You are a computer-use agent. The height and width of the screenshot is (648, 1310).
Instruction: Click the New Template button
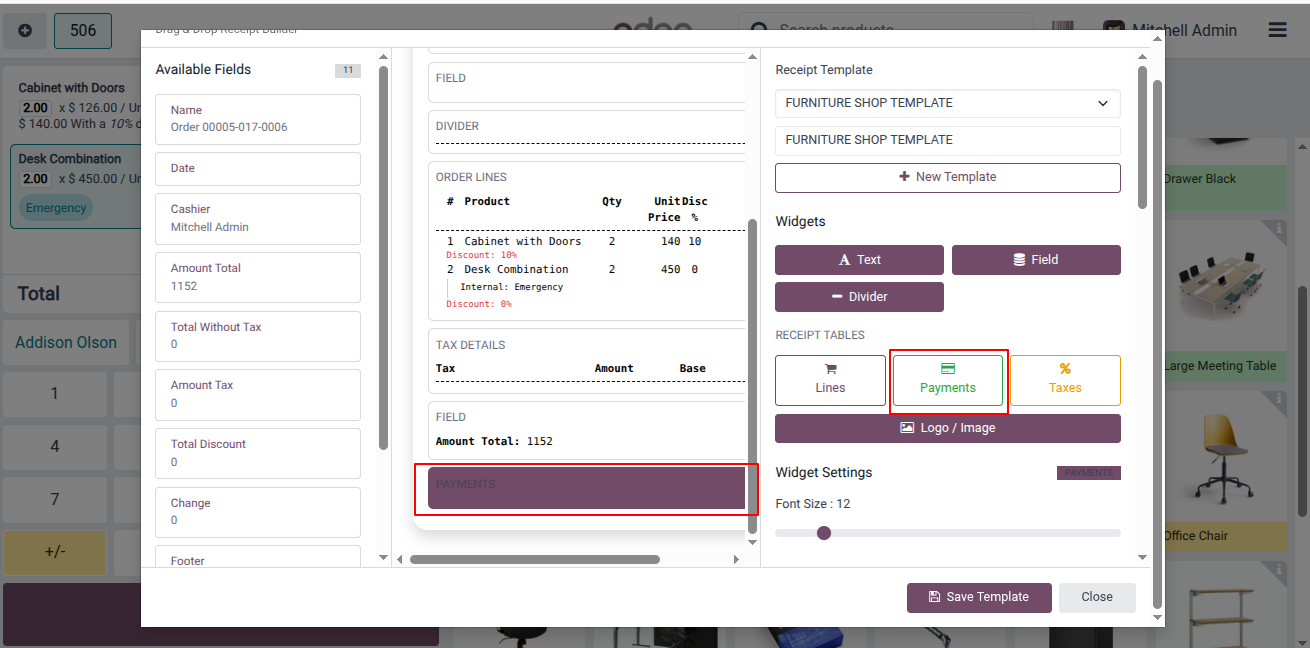(x=948, y=177)
